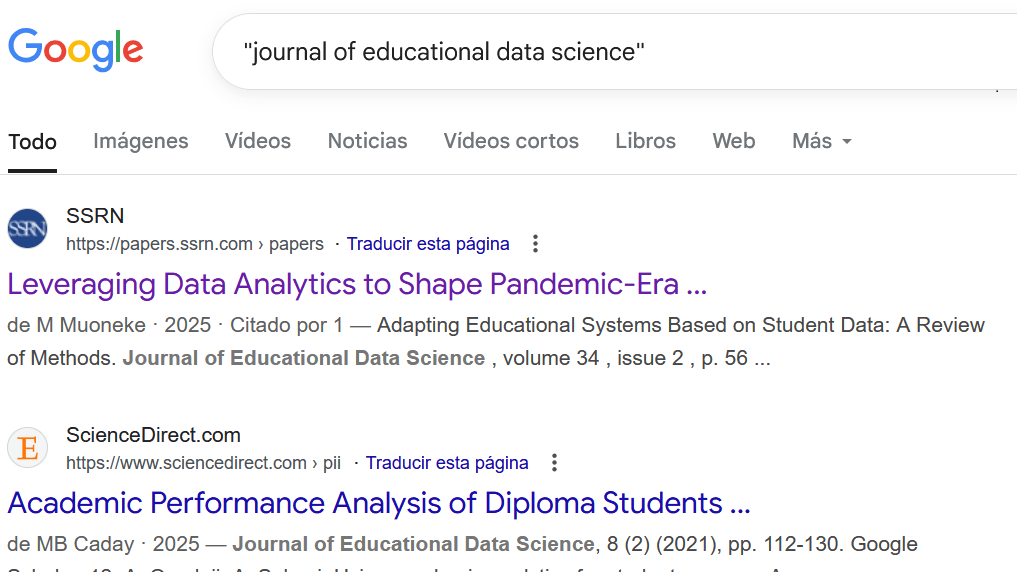
Task: Click Traducir esta página for ScienceDirect
Action: pos(447,463)
